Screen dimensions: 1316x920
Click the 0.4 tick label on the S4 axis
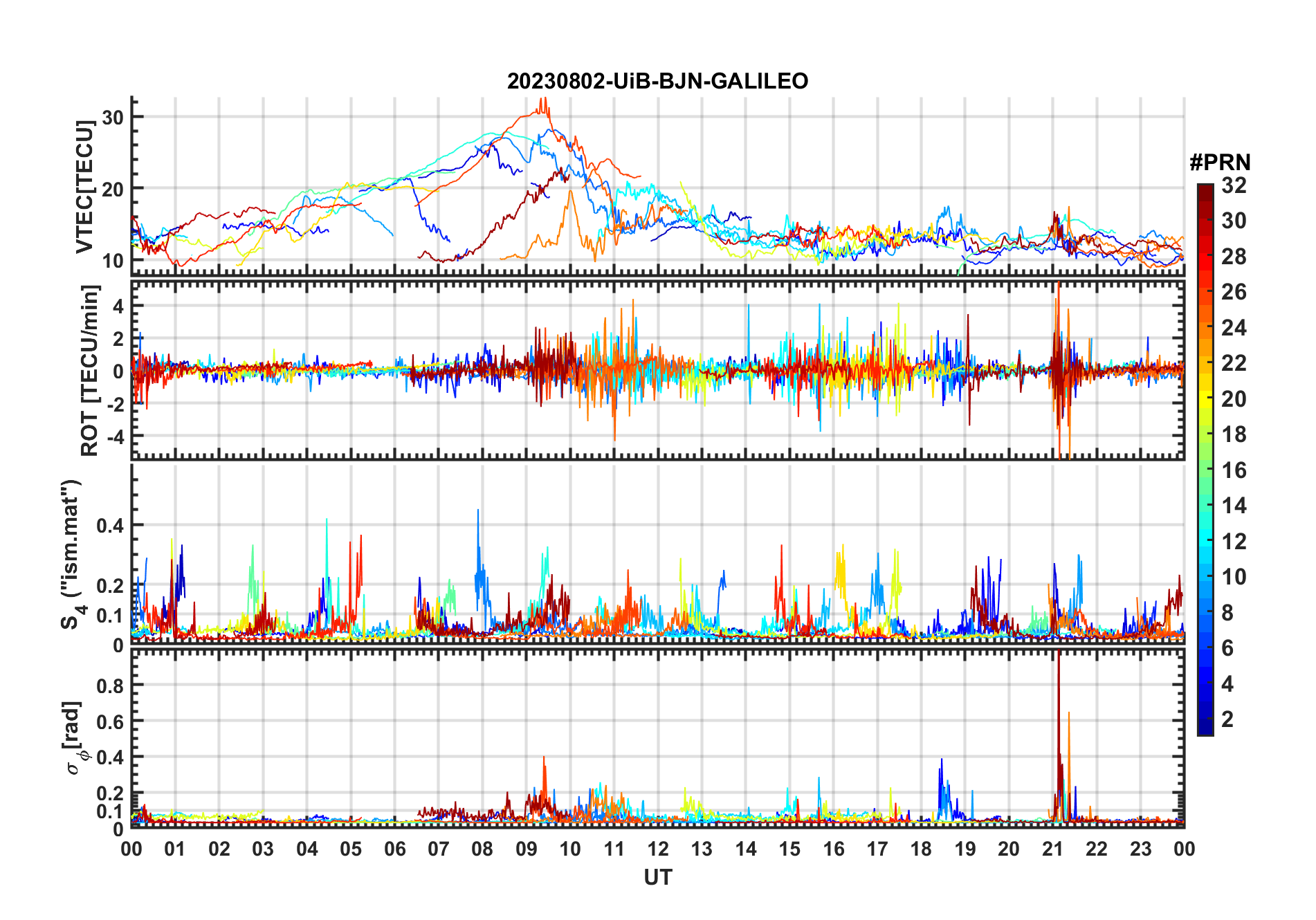111,526
